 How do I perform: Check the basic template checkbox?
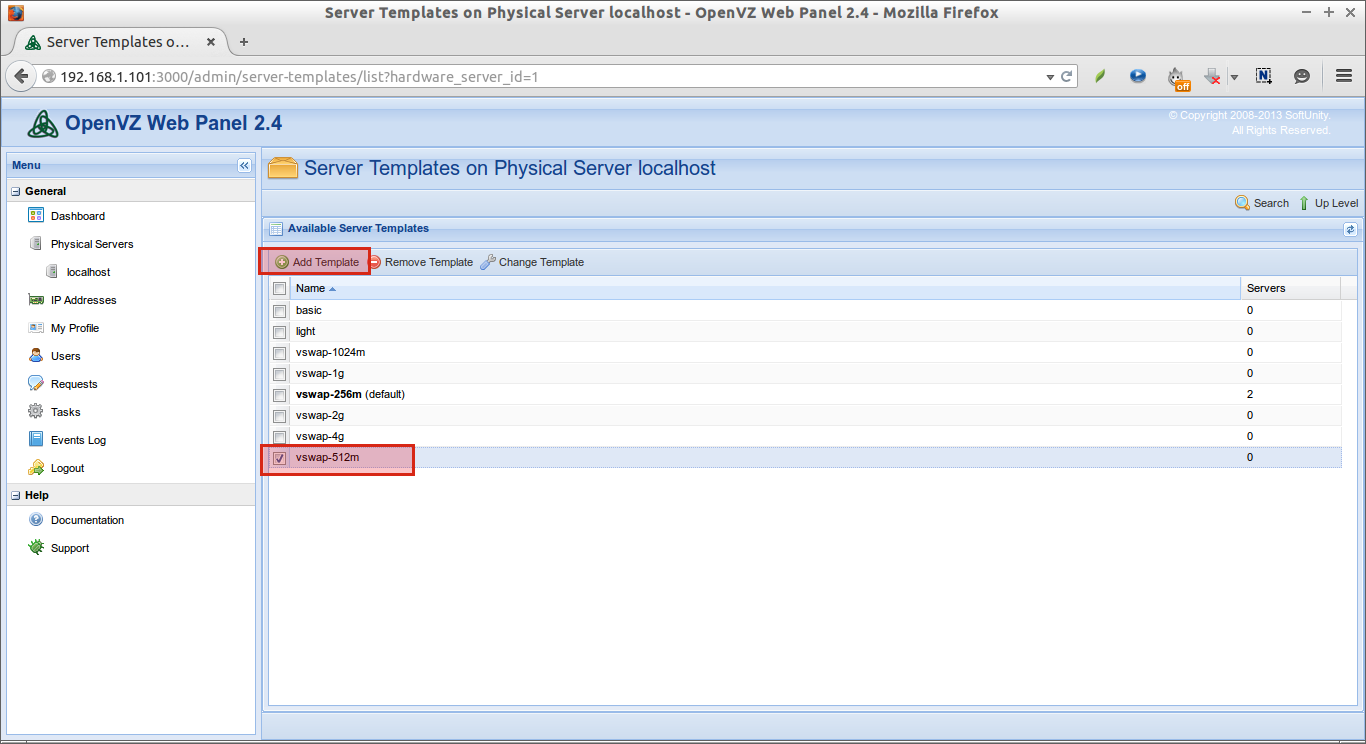coord(280,311)
